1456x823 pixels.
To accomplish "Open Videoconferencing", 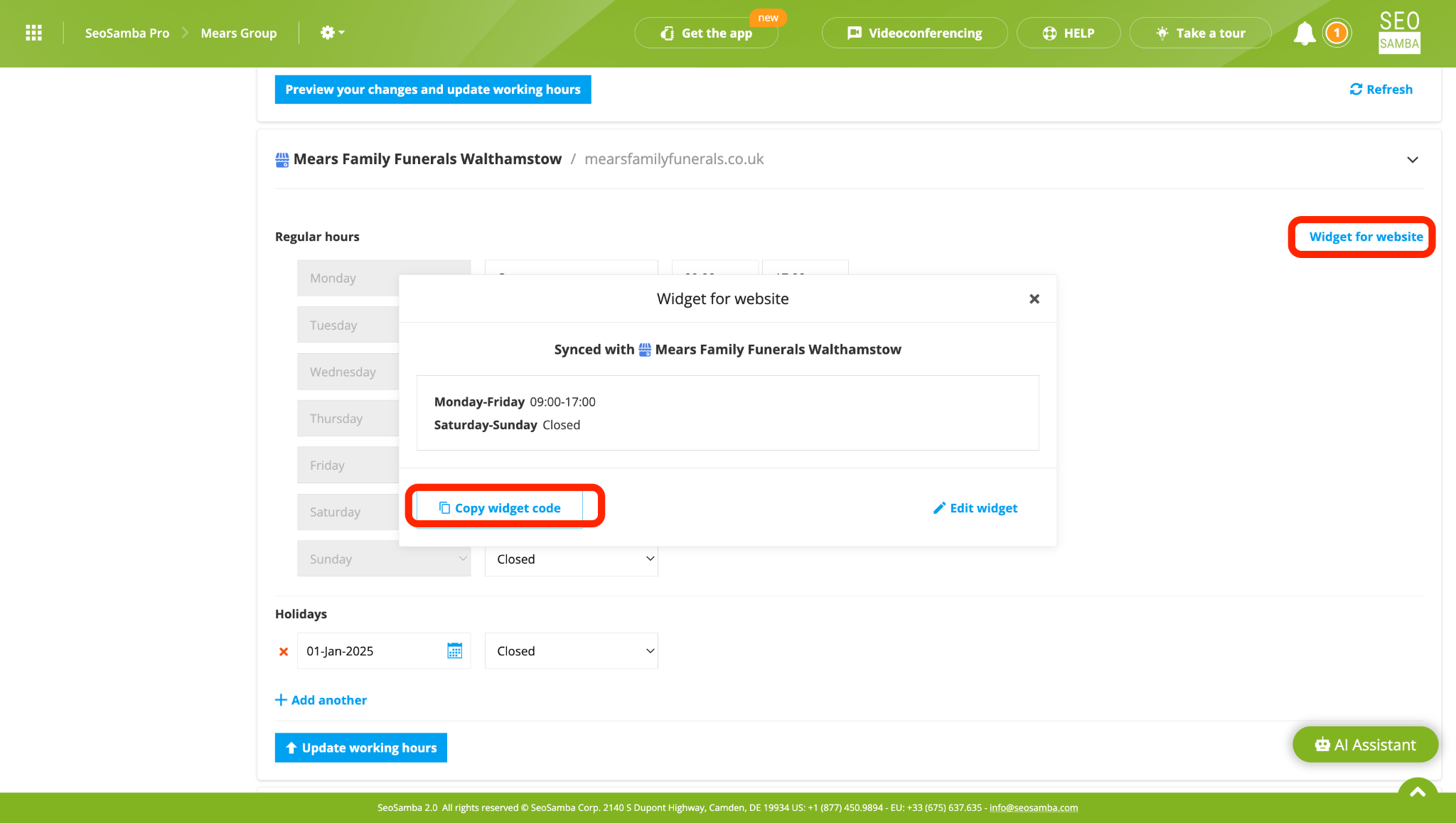I will pos(914,33).
